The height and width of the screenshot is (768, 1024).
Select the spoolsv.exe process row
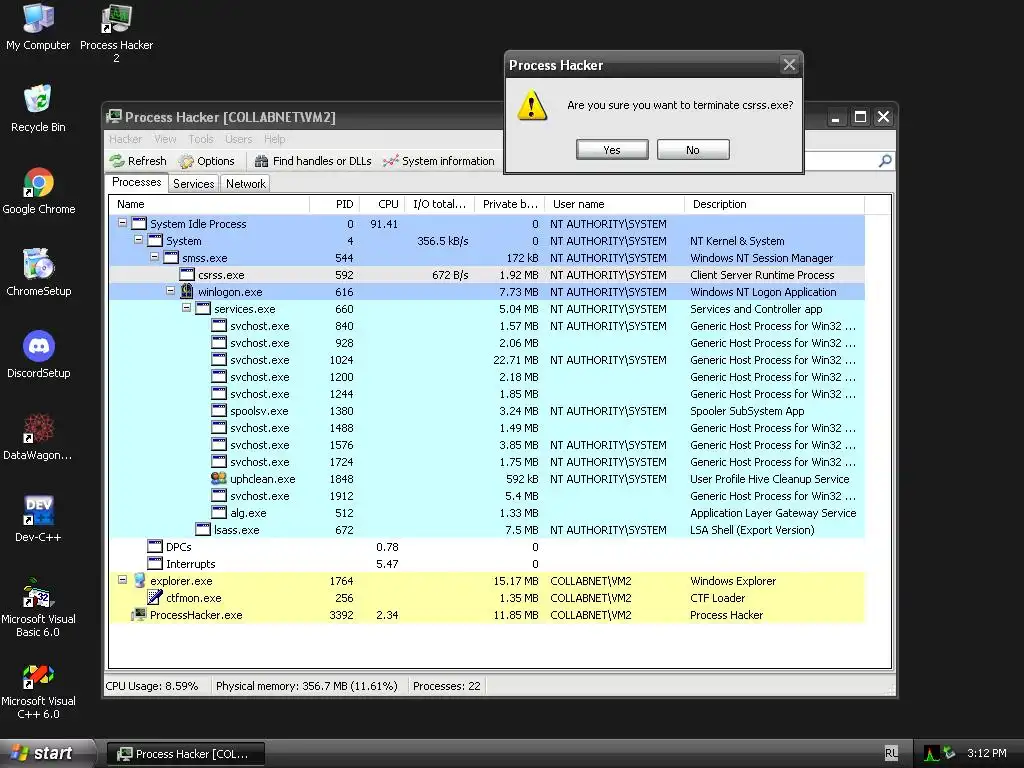[487, 410]
